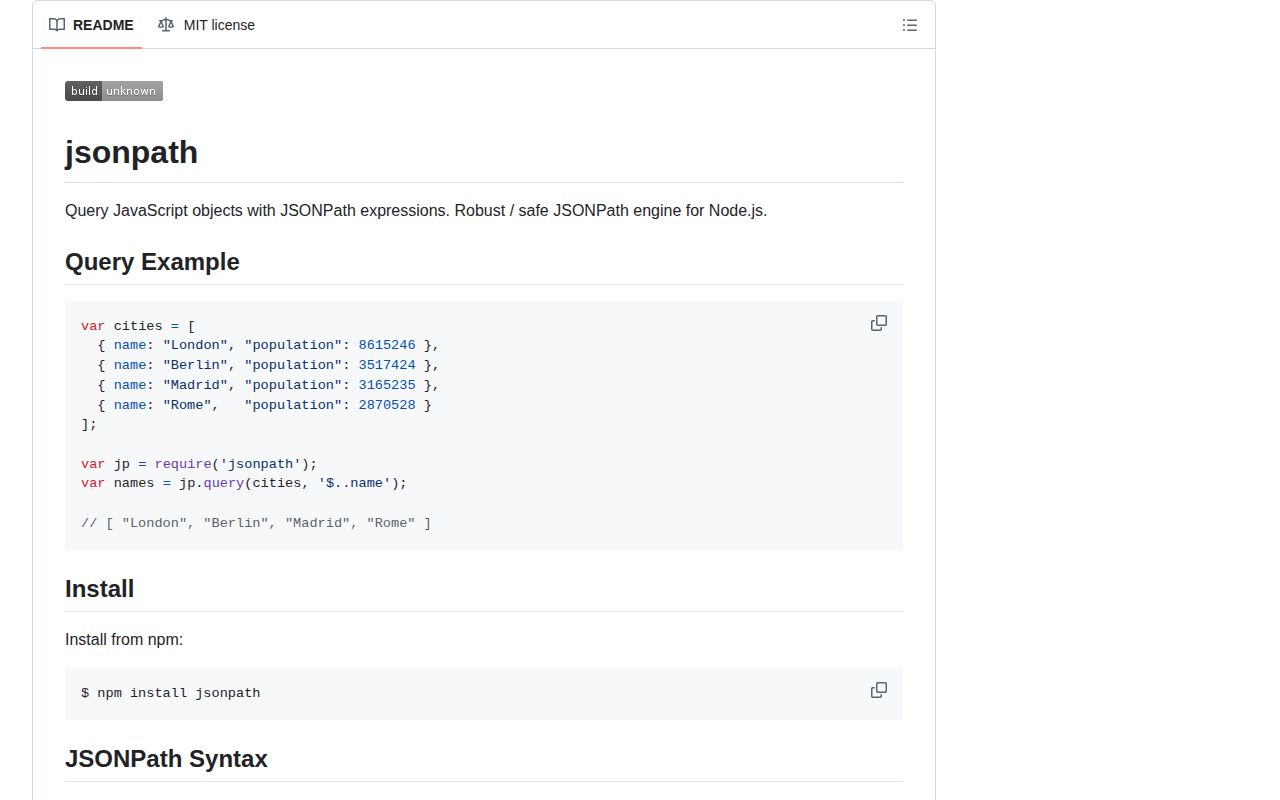Click the comment line listing city names

point(256,523)
